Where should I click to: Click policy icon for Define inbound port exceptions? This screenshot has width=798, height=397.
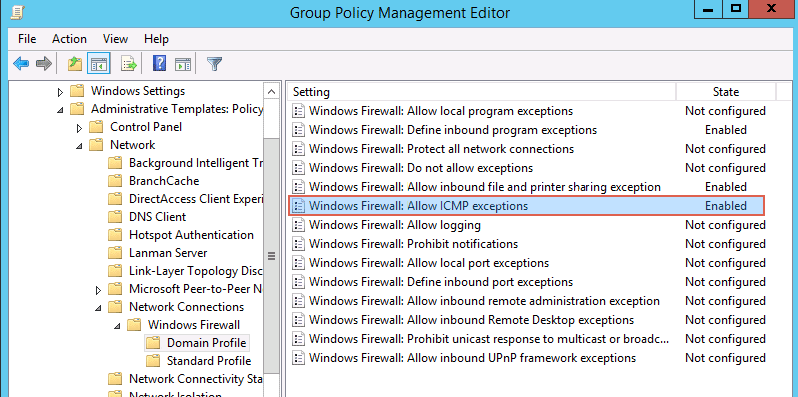298,281
